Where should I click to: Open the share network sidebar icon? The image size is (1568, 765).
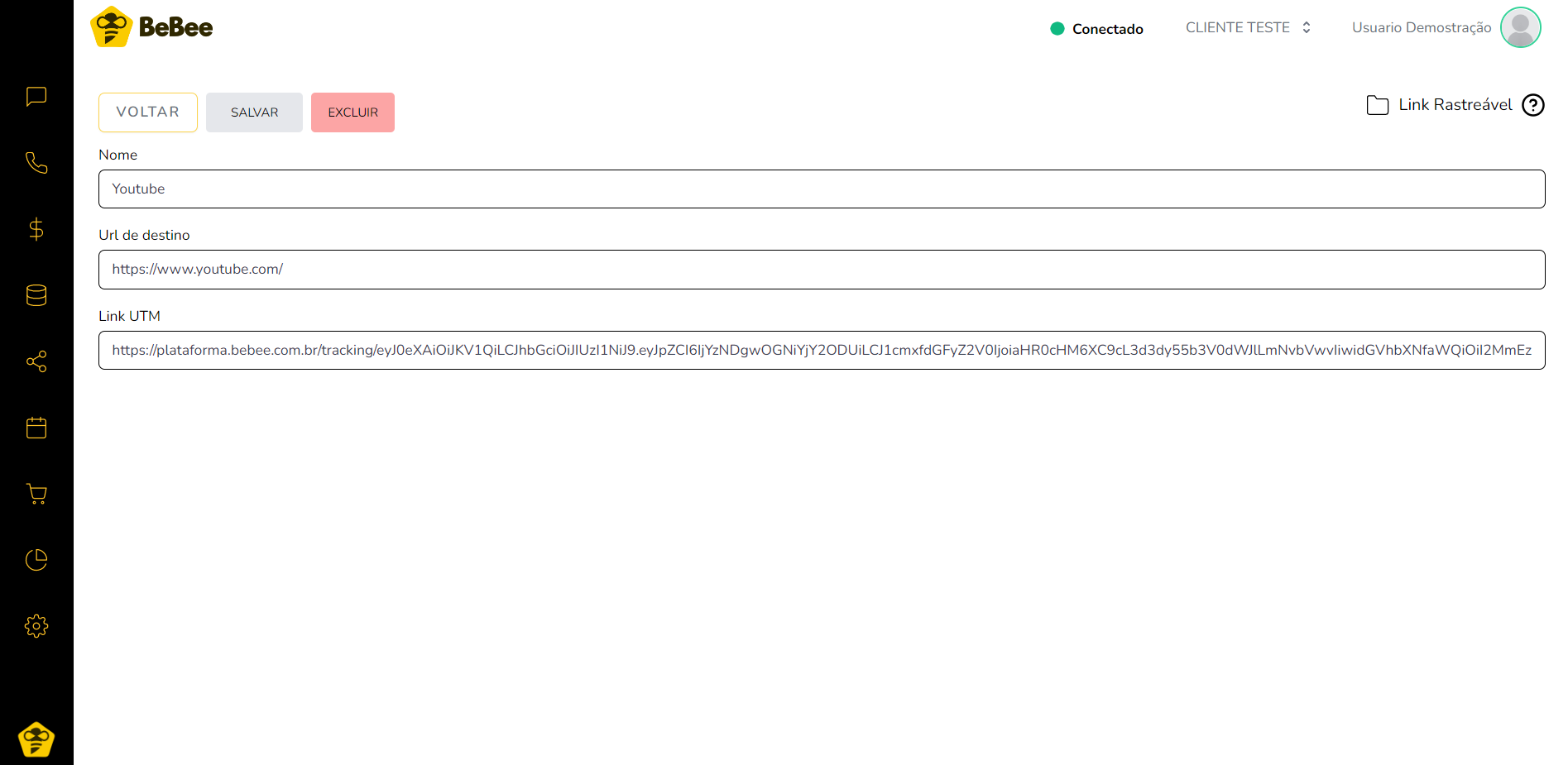[36, 361]
